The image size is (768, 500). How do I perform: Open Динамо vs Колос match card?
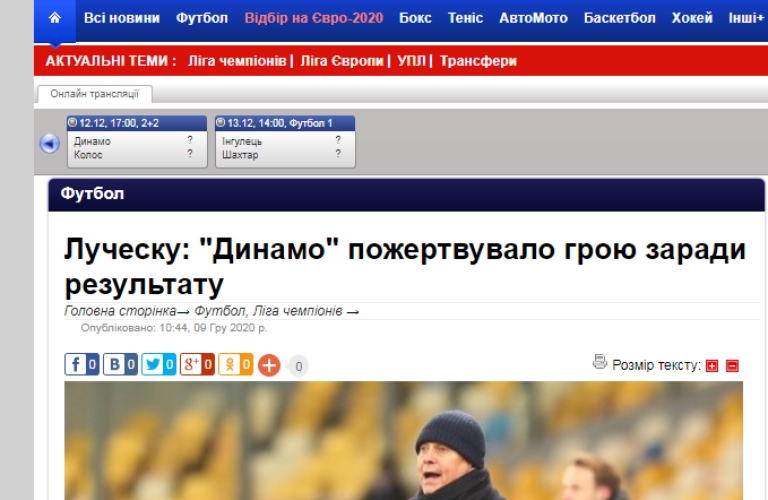click(137, 142)
